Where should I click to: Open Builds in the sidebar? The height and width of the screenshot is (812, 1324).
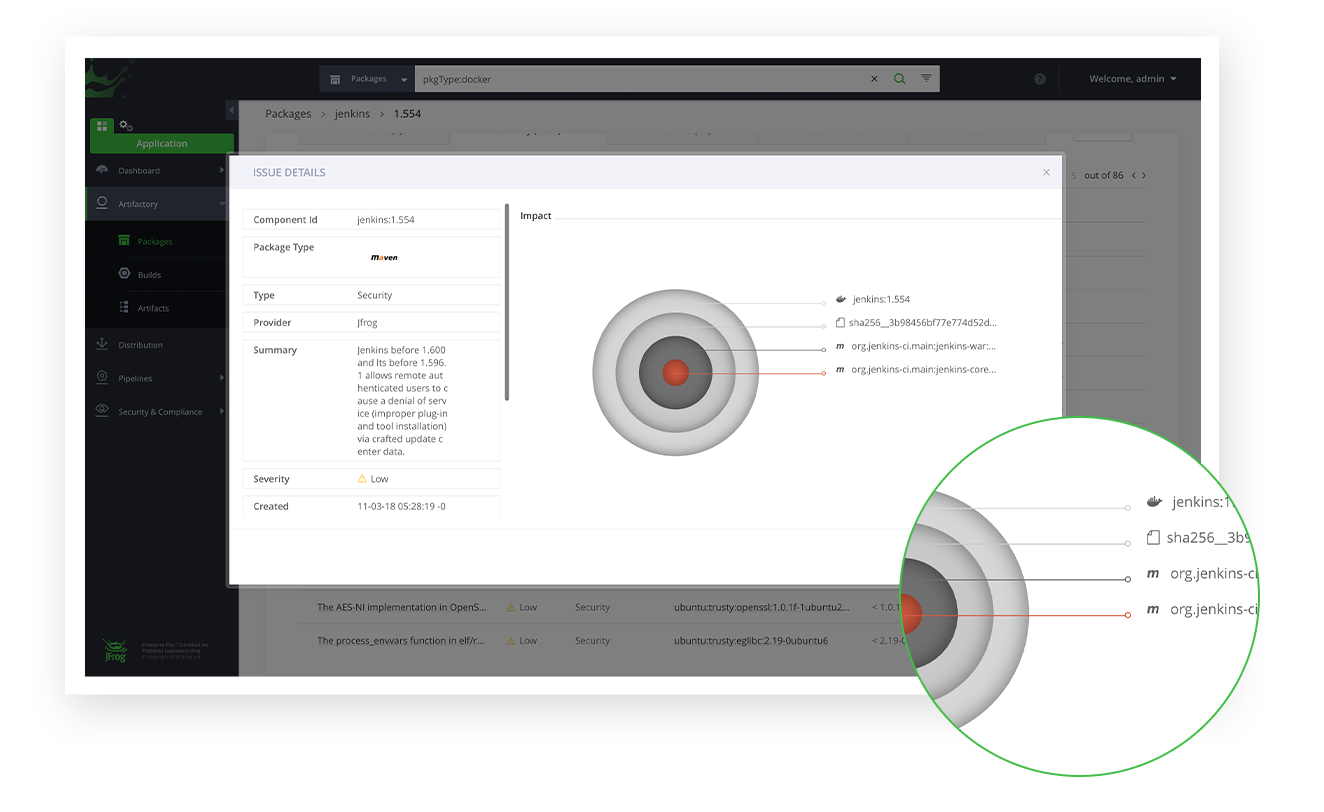tap(149, 275)
